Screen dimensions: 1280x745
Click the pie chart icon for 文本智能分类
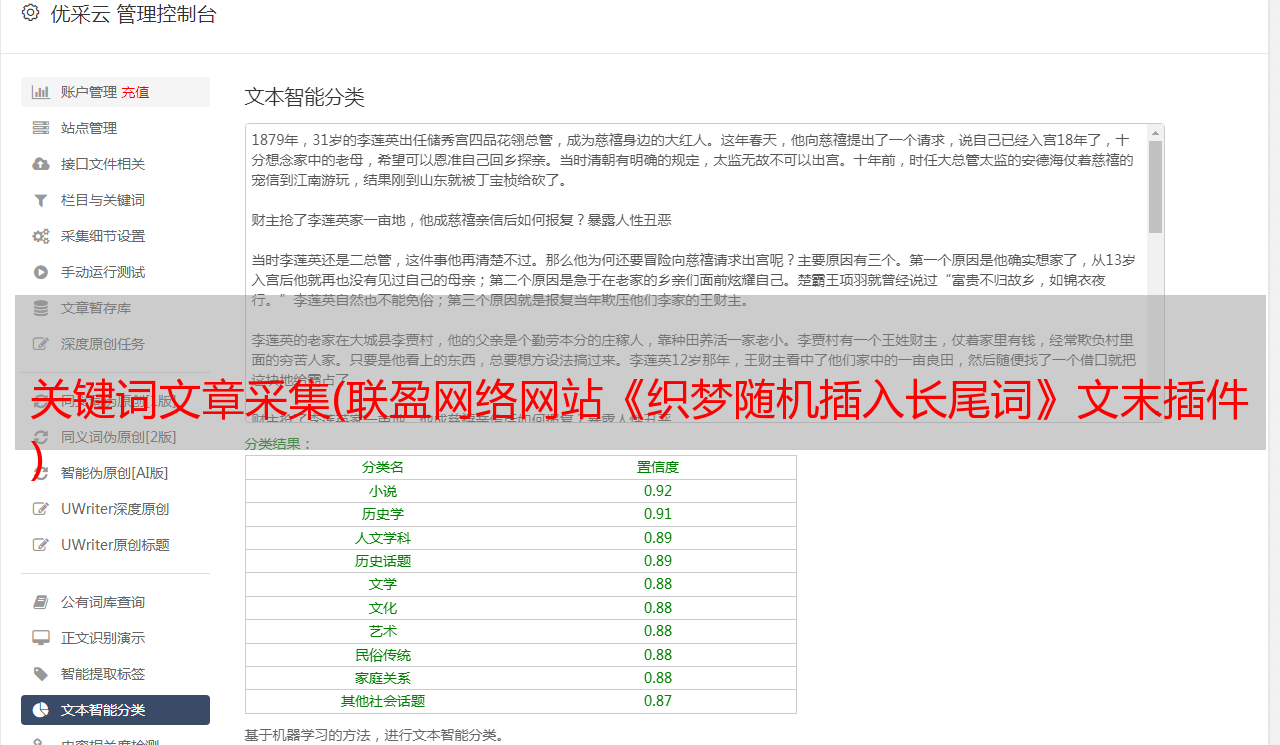(41, 710)
